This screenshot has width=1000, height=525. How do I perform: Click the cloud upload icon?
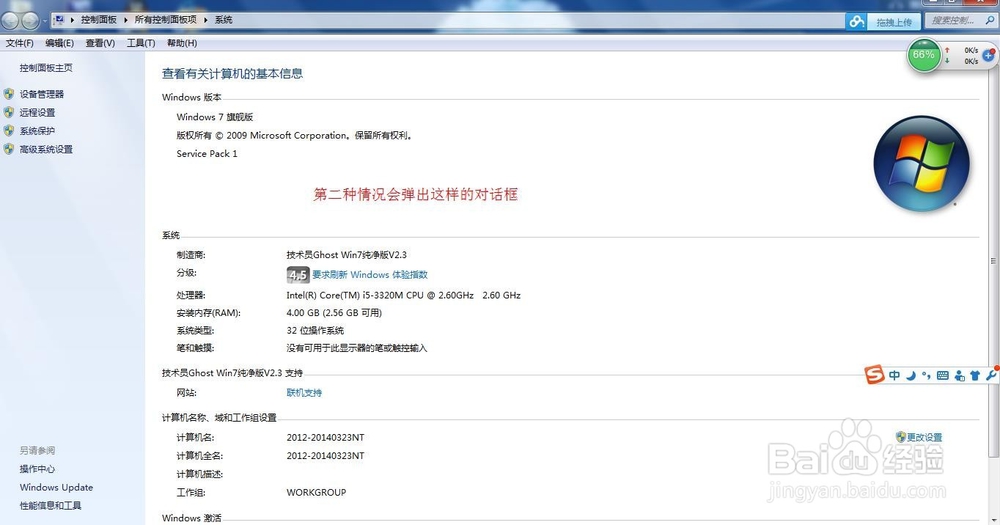point(856,22)
